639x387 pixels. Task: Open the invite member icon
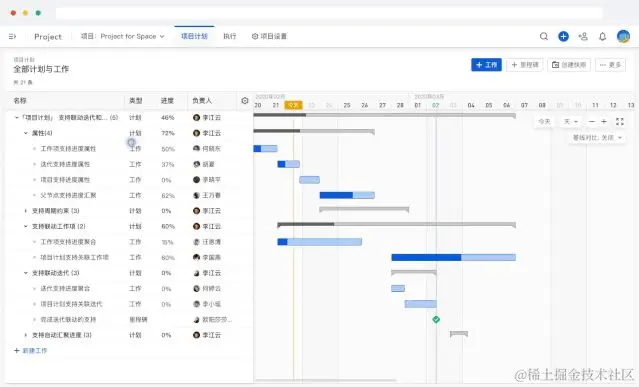pyautogui.click(x=583, y=36)
